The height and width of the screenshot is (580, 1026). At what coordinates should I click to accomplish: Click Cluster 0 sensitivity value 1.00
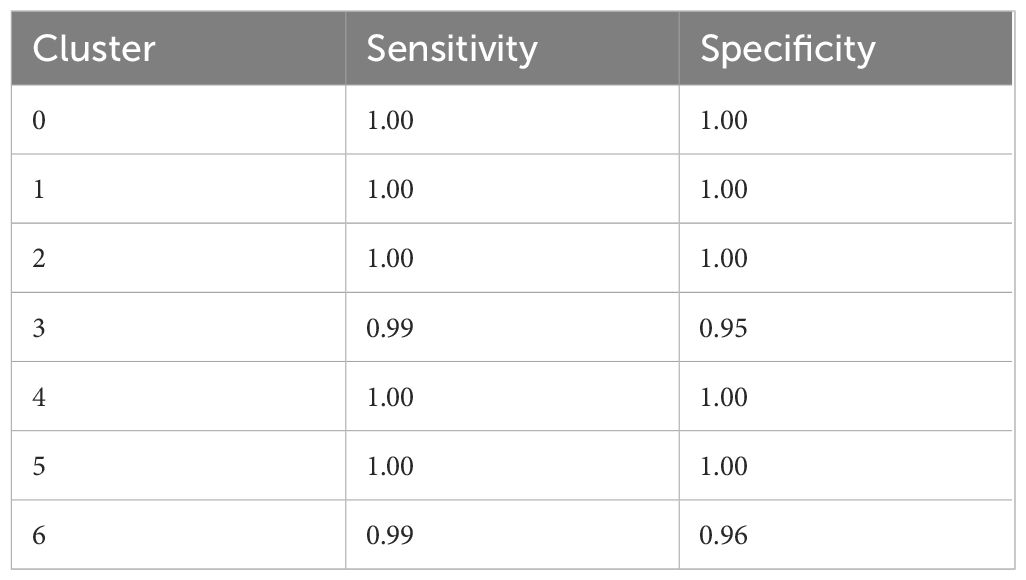(x=390, y=120)
